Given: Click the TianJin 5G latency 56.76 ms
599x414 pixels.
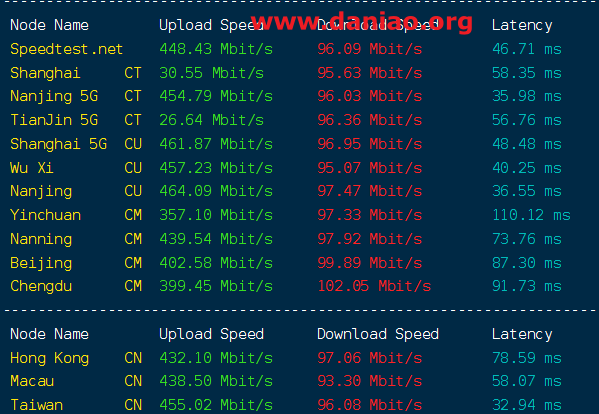Looking at the screenshot, I should 527,120.
